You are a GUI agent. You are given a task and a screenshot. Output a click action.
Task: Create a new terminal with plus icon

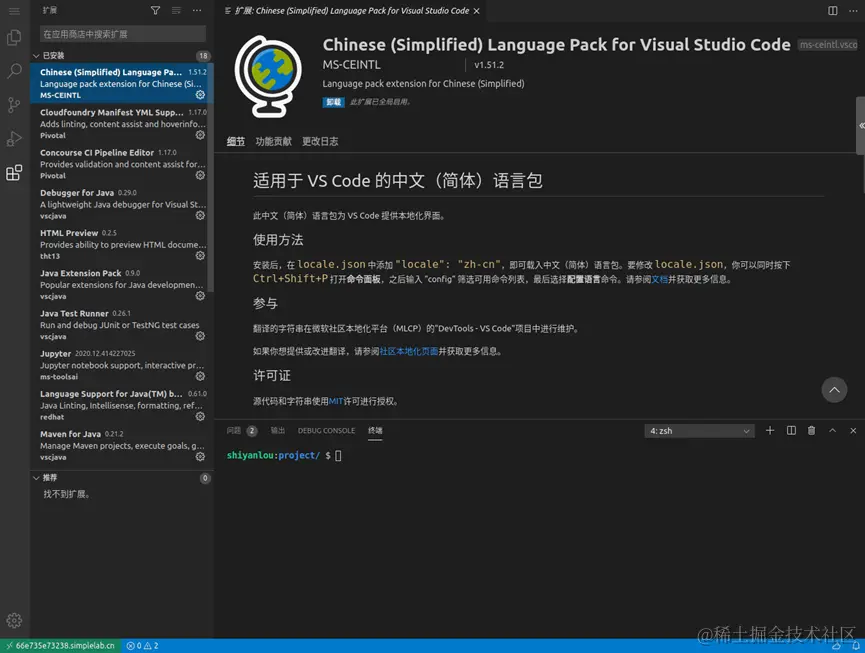click(x=770, y=431)
